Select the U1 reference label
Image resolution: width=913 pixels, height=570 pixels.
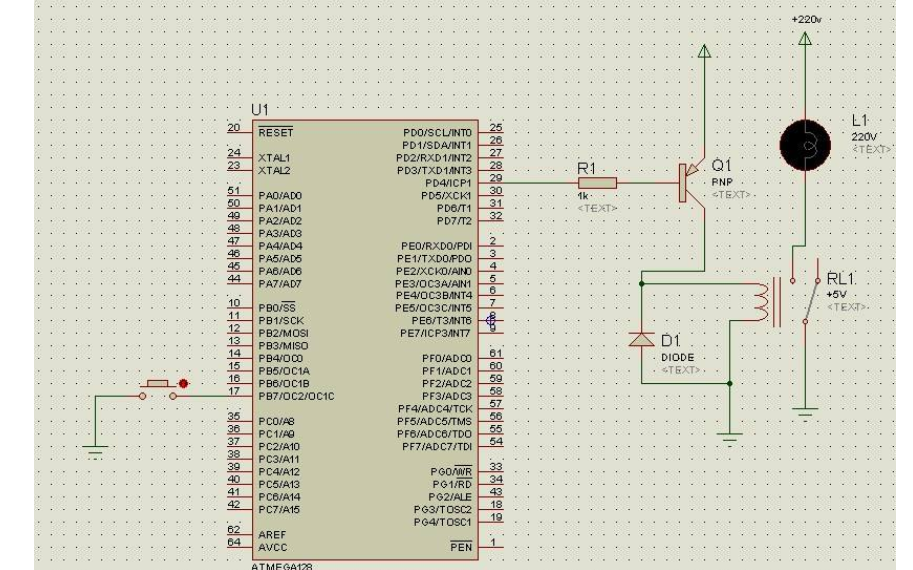click(261, 108)
